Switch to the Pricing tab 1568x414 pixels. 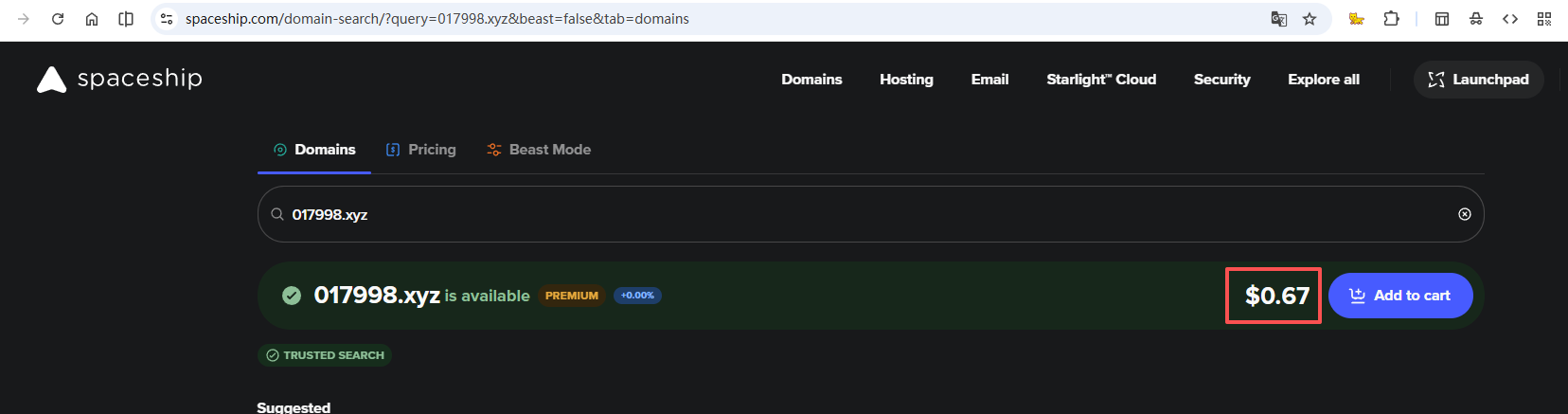click(420, 150)
